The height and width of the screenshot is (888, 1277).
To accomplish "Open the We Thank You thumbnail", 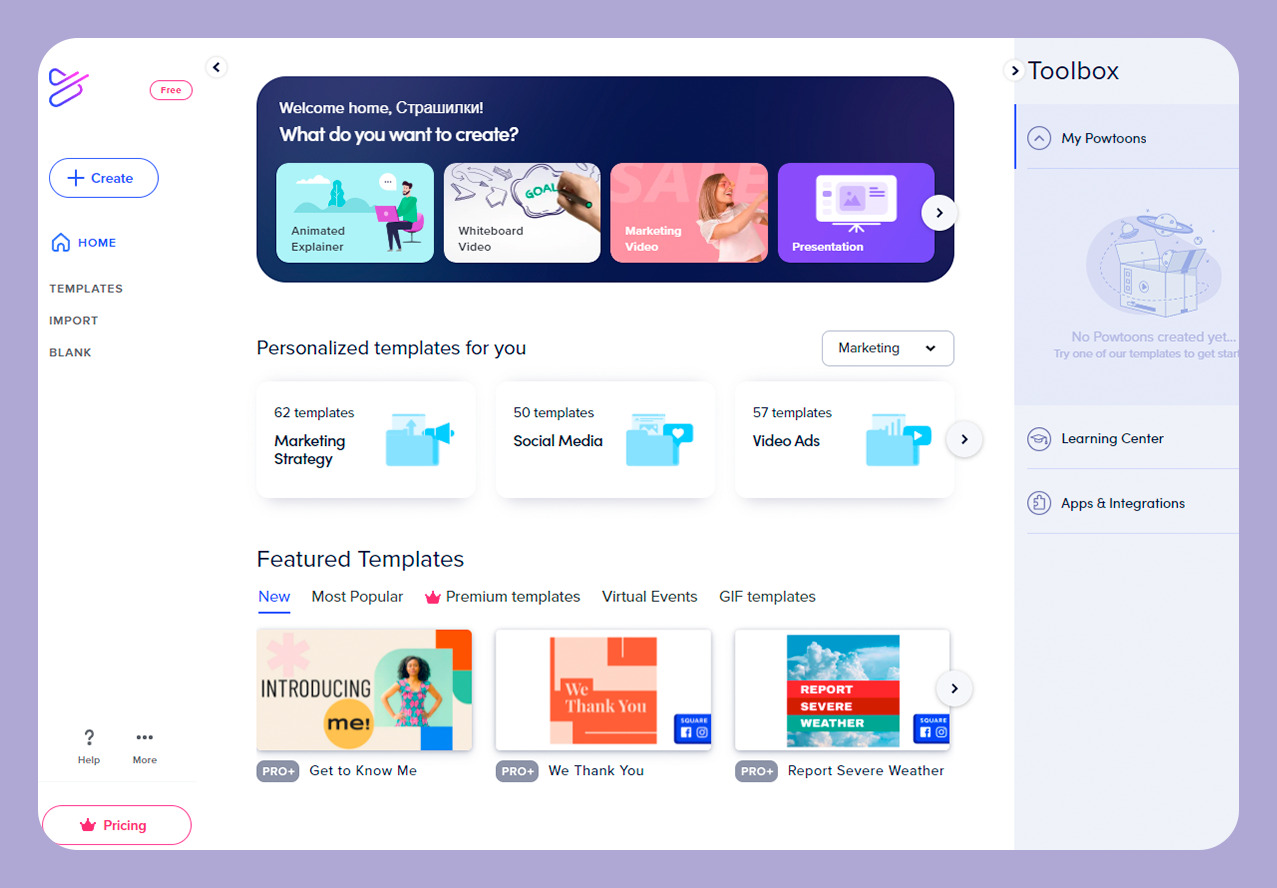I will pos(603,690).
